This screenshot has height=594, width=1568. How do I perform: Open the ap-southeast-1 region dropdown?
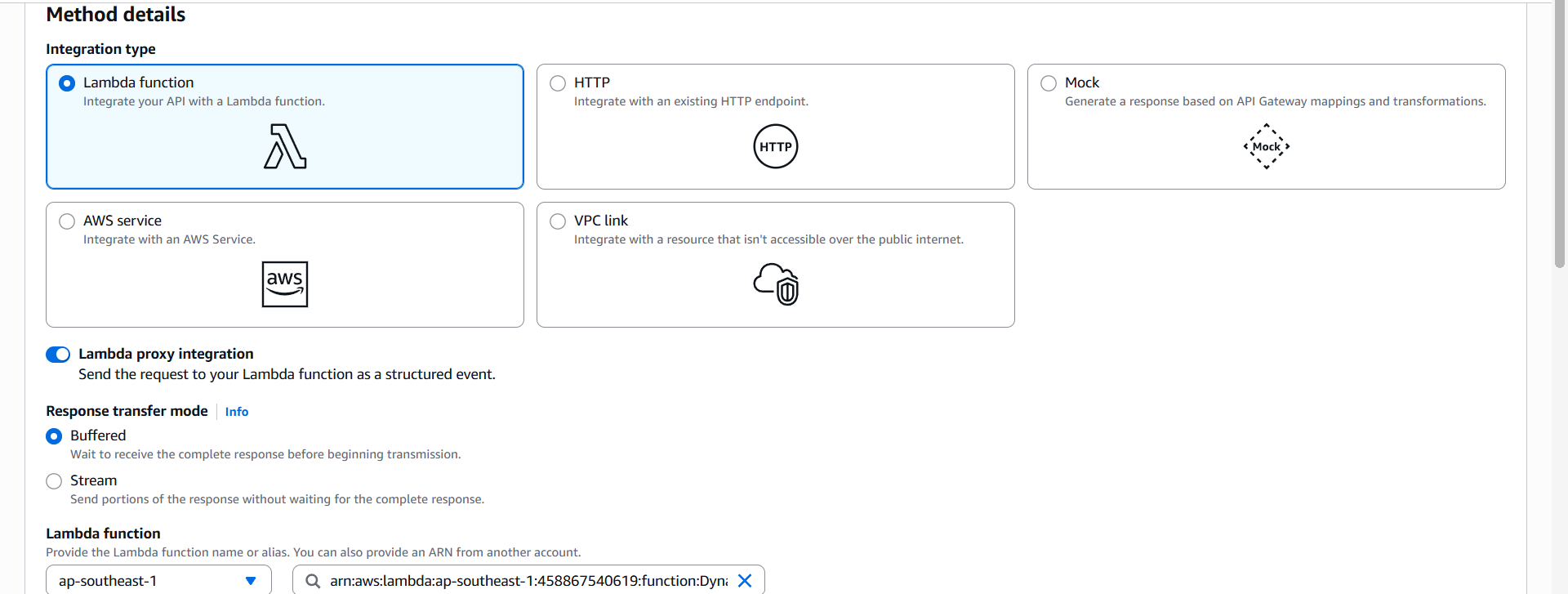[x=158, y=581]
